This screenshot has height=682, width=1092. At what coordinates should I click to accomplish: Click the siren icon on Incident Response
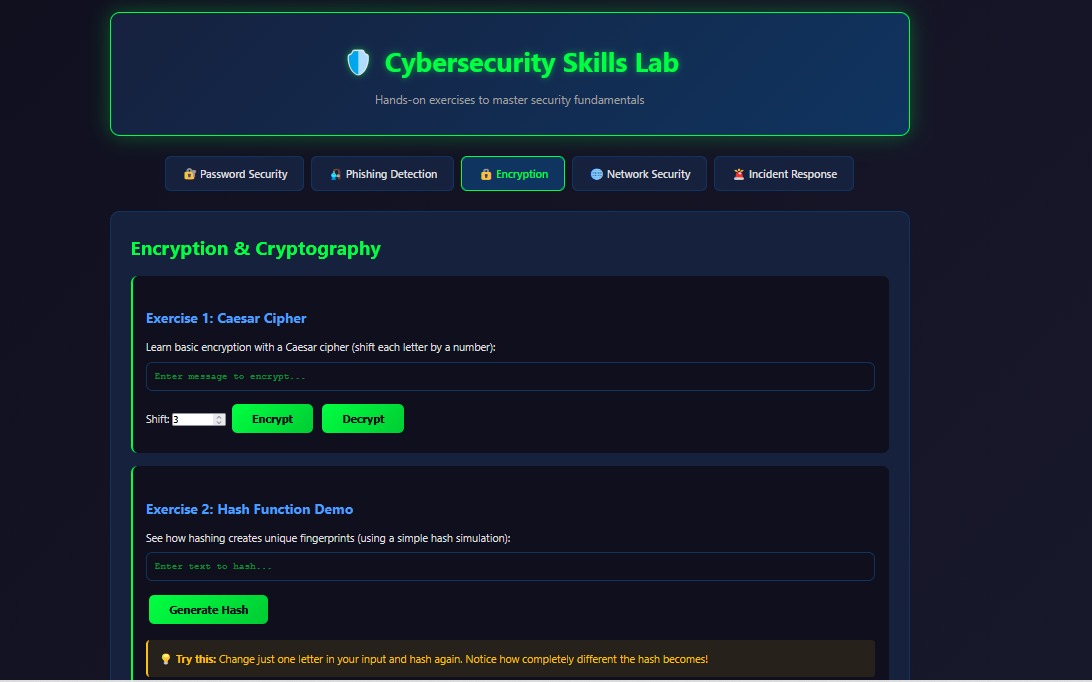pos(739,174)
